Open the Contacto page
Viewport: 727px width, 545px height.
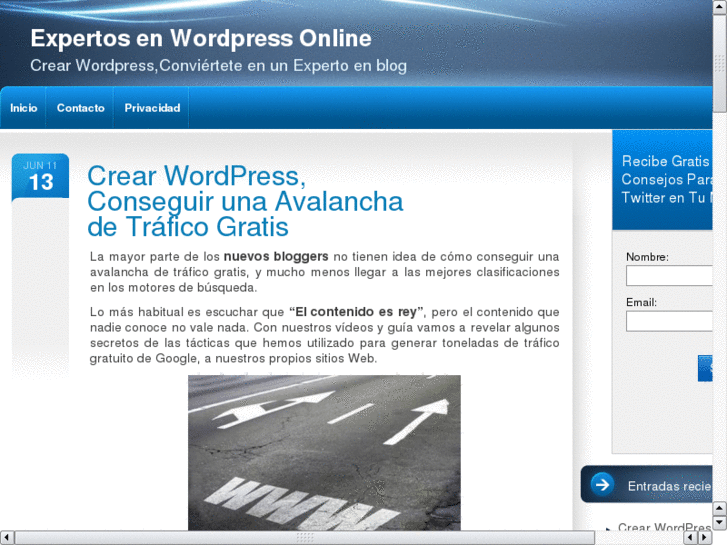click(81, 108)
